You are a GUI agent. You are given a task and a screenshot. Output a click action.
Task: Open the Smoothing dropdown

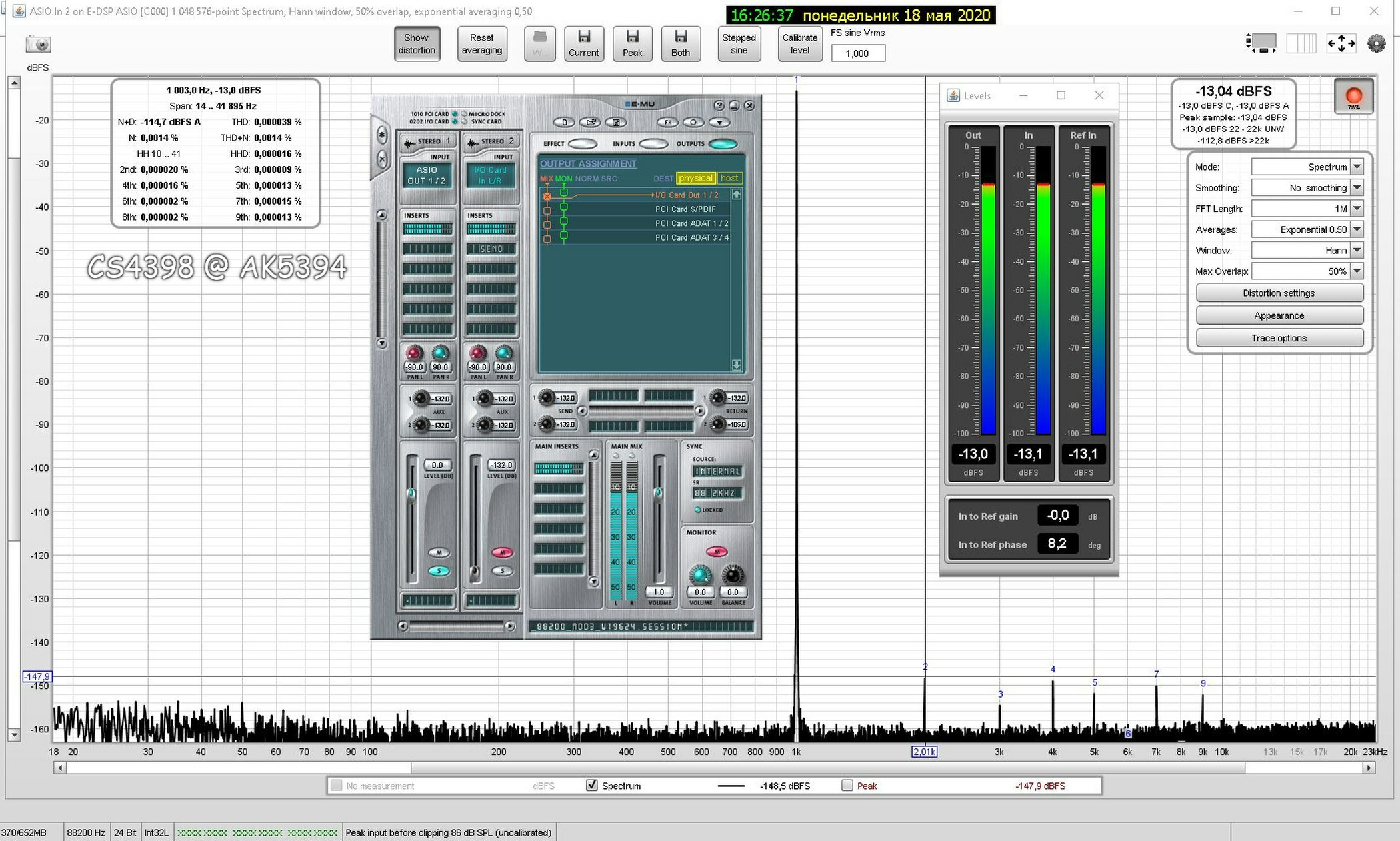tap(1357, 188)
